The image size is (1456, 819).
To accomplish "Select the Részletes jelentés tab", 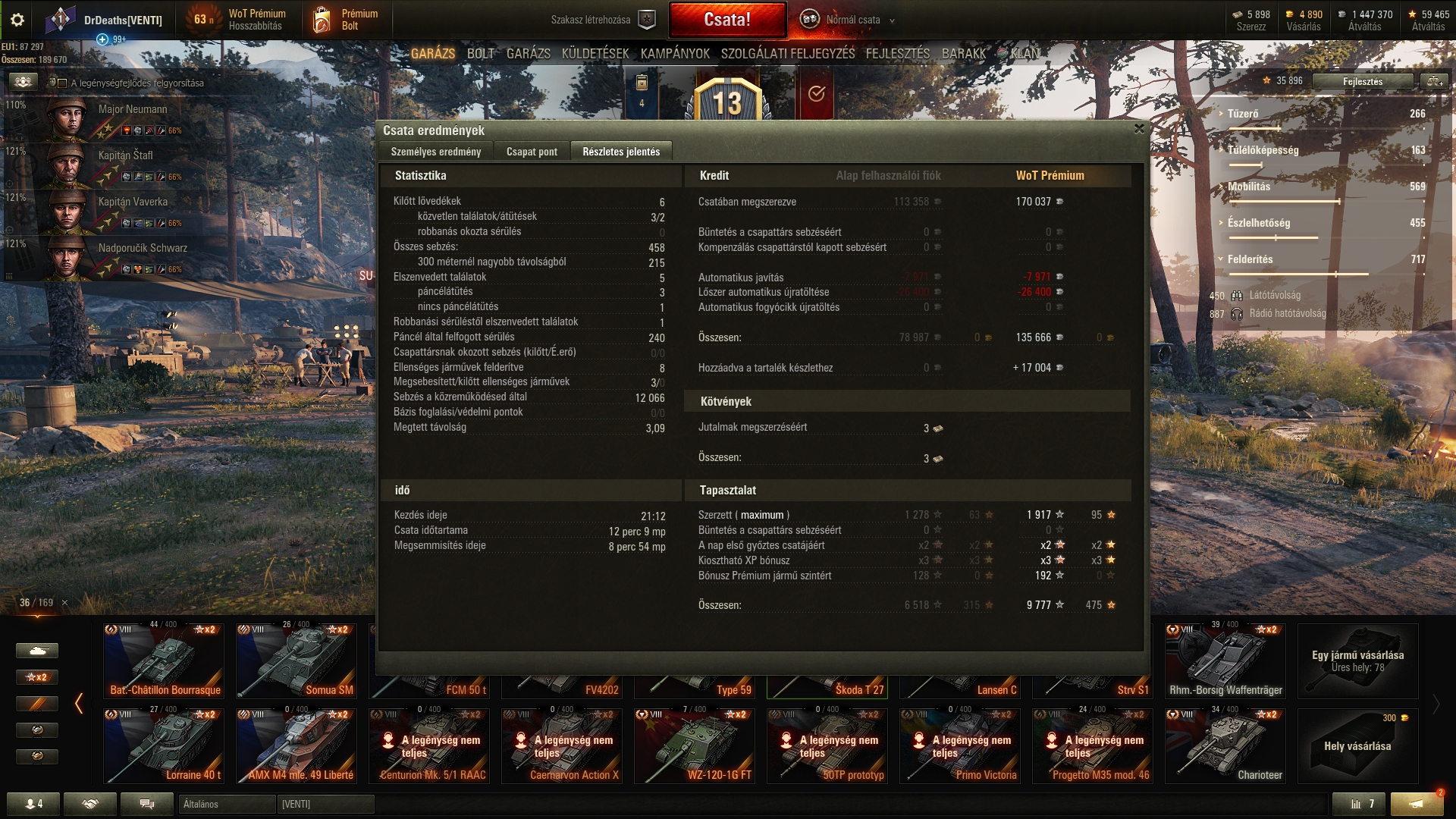I will [621, 152].
